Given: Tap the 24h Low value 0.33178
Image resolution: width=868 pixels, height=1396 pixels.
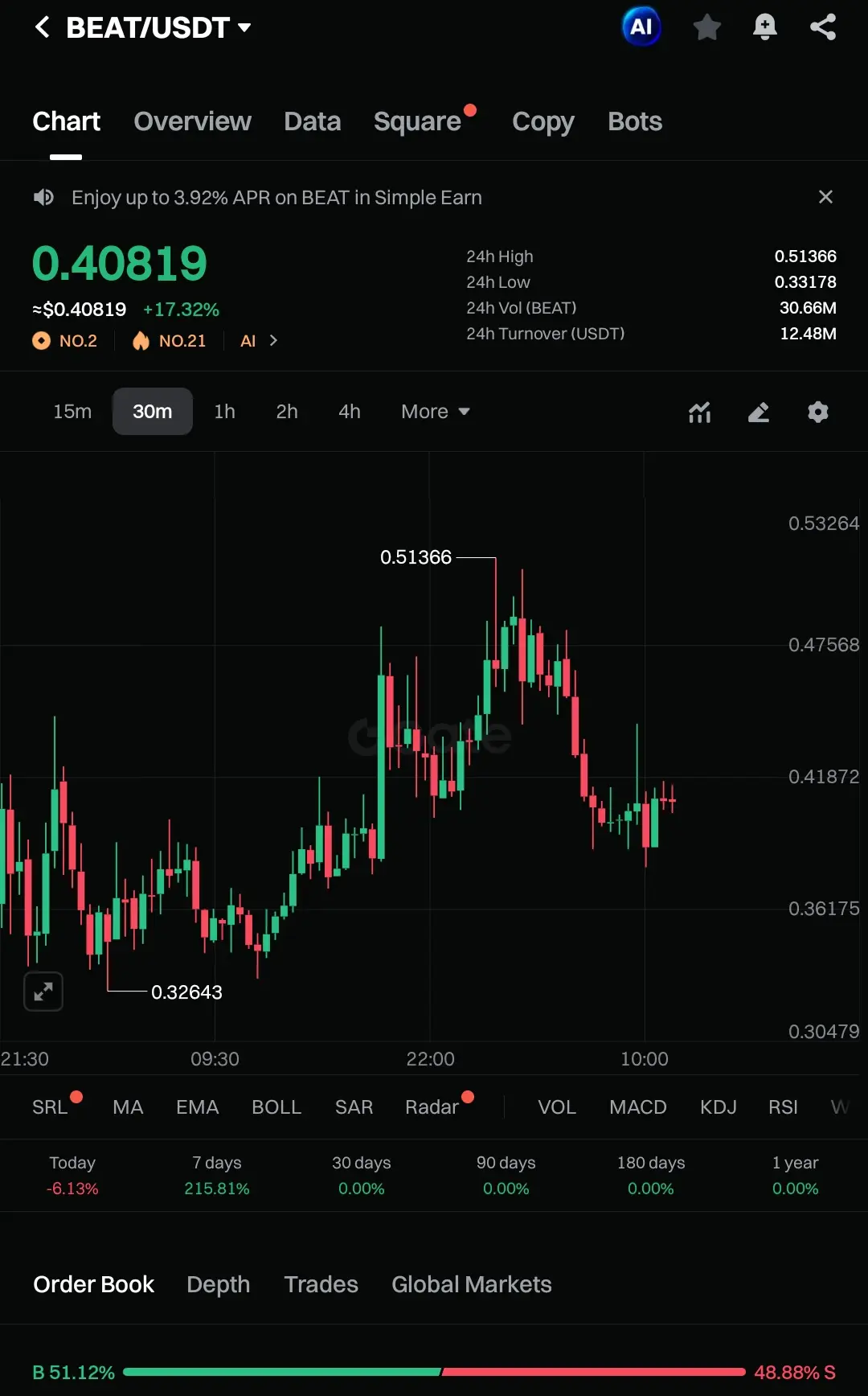Looking at the screenshot, I should click(805, 282).
